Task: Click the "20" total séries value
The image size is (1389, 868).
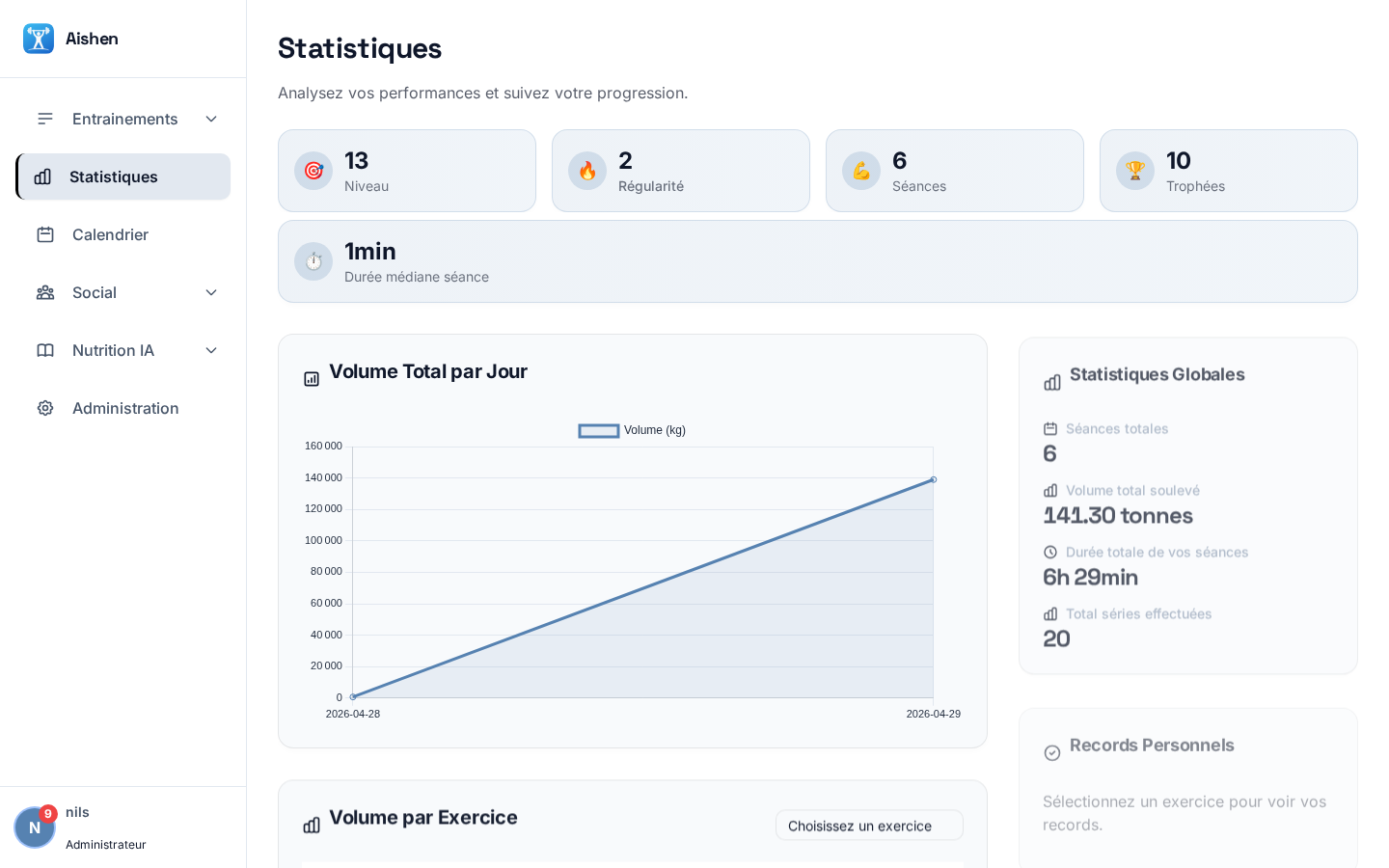Action: 1056,639
